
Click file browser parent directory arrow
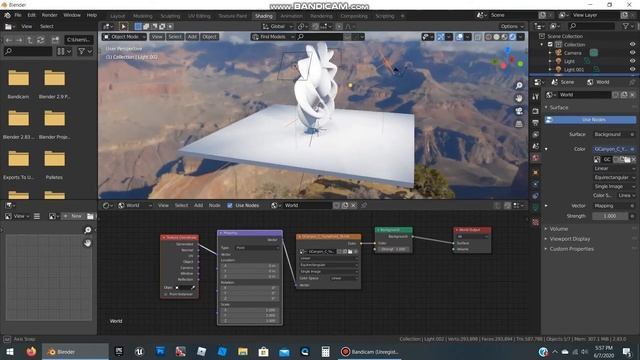[x=30, y=40]
